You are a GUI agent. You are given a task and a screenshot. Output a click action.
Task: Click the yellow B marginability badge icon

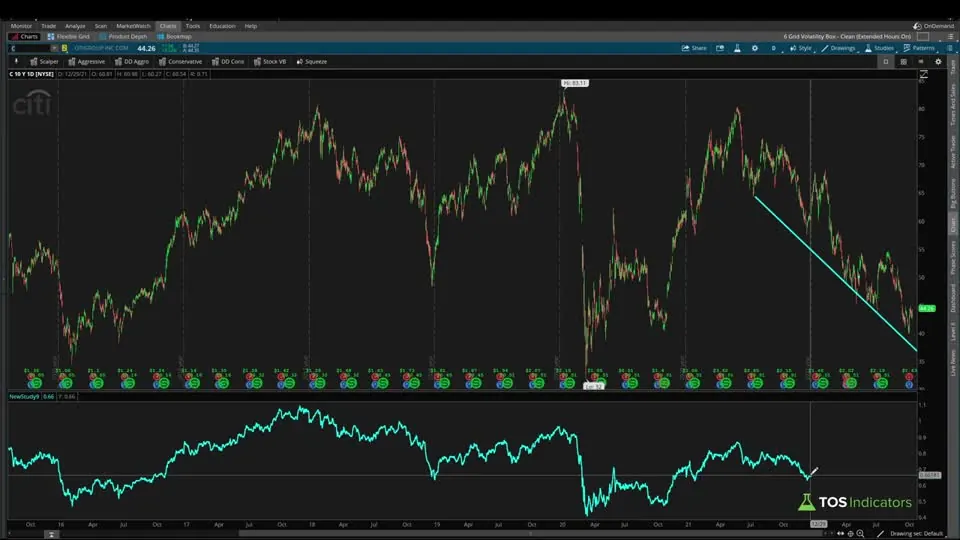[x=64, y=48]
